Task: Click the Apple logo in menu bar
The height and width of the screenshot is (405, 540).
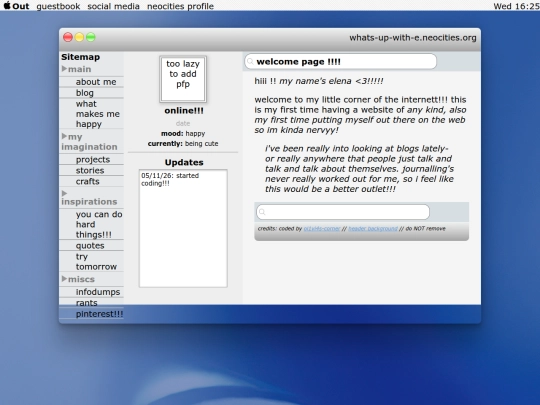Action: [x=7, y=6]
